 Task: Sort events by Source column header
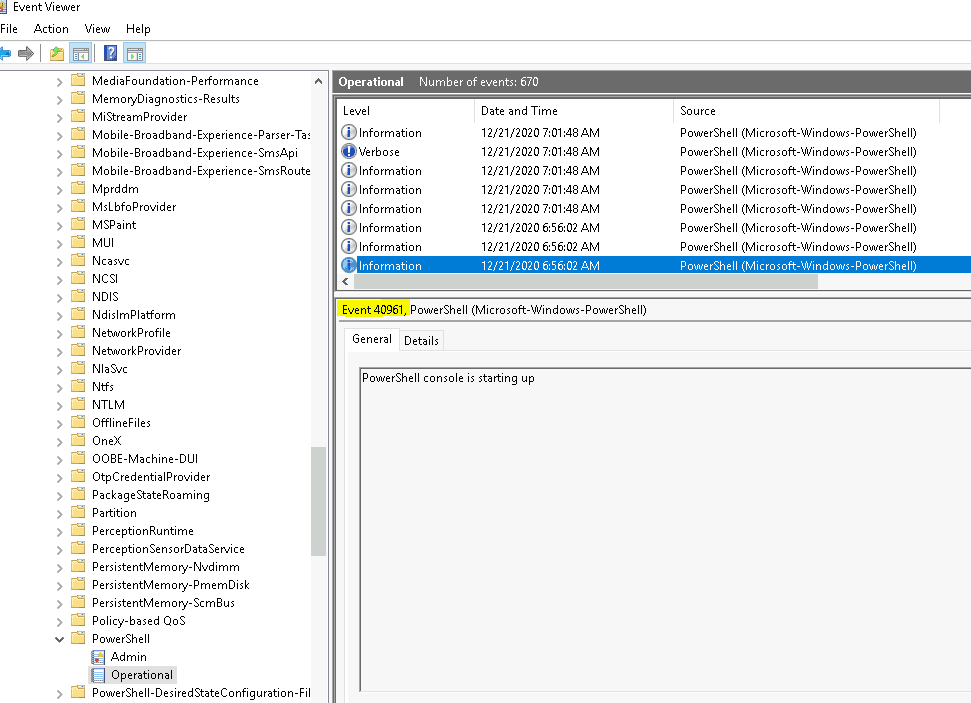point(806,111)
